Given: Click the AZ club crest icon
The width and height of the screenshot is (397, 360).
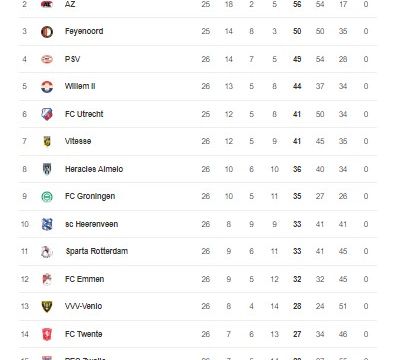Looking at the screenshot, I should pyautogui.click(x=47, y=4).
